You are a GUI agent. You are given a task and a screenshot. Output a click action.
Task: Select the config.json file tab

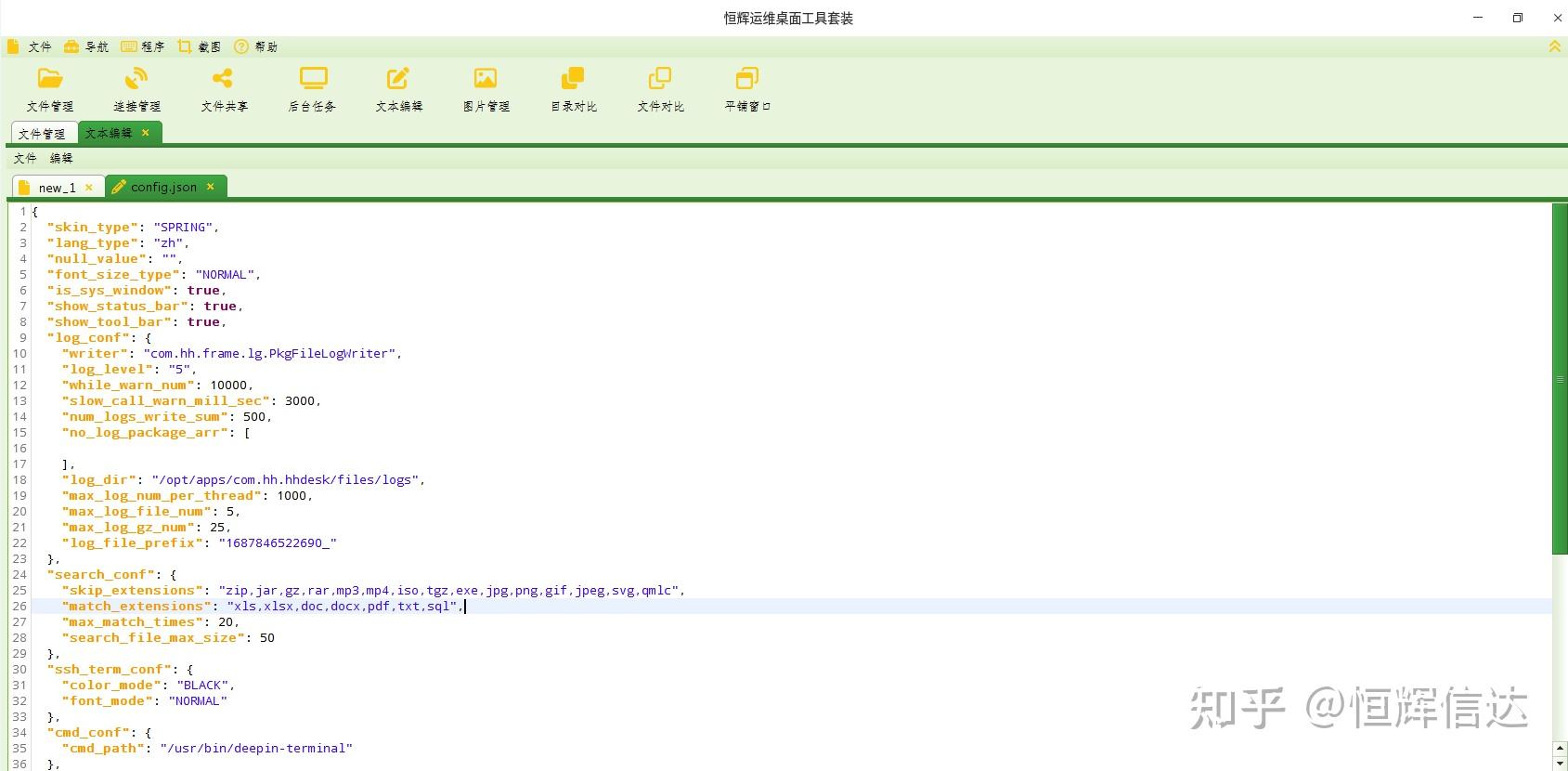[163, 187]
